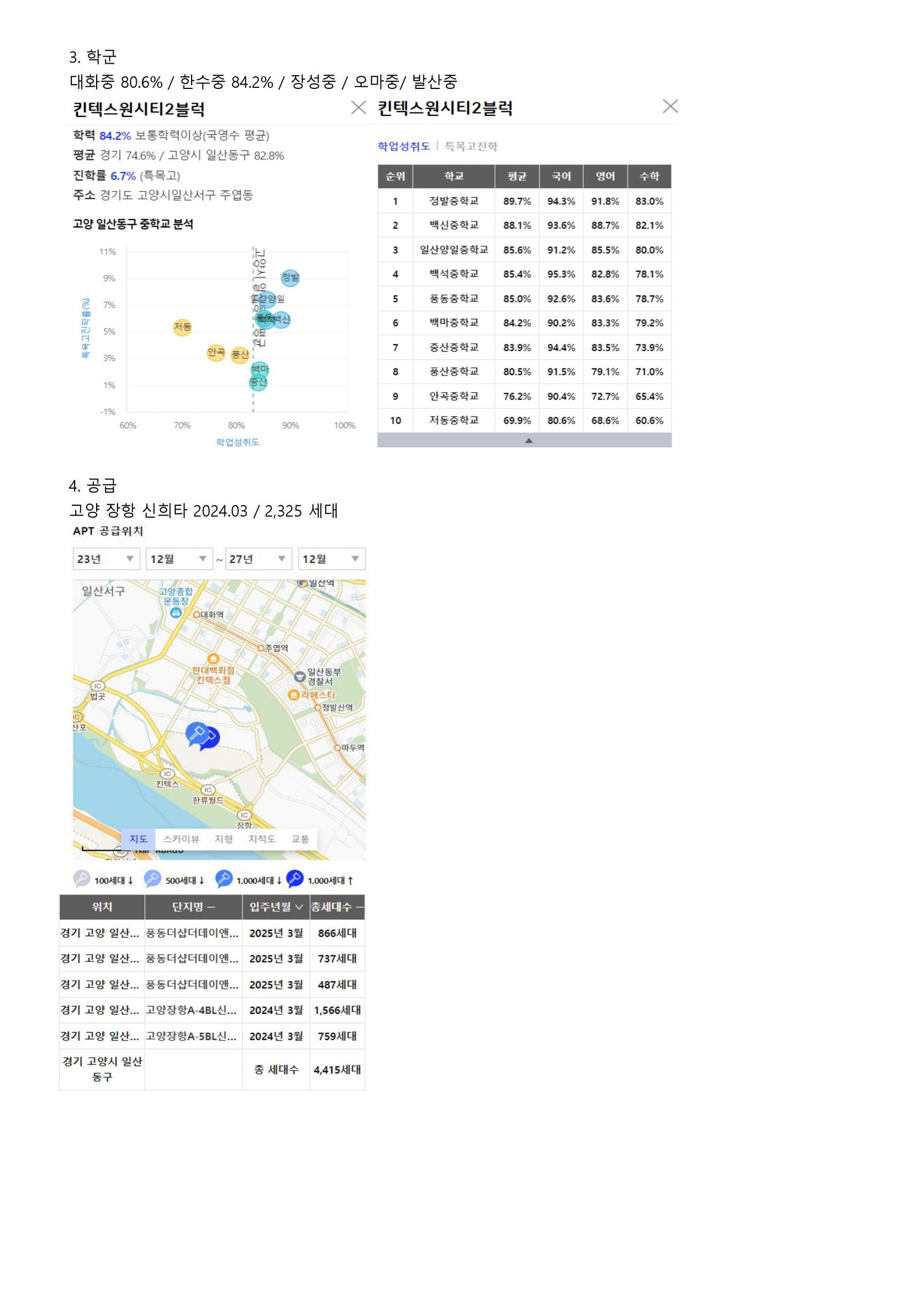Close the left 킨텍스원시티2블럭 panel

pyautogui.click(x=359, y=108)
